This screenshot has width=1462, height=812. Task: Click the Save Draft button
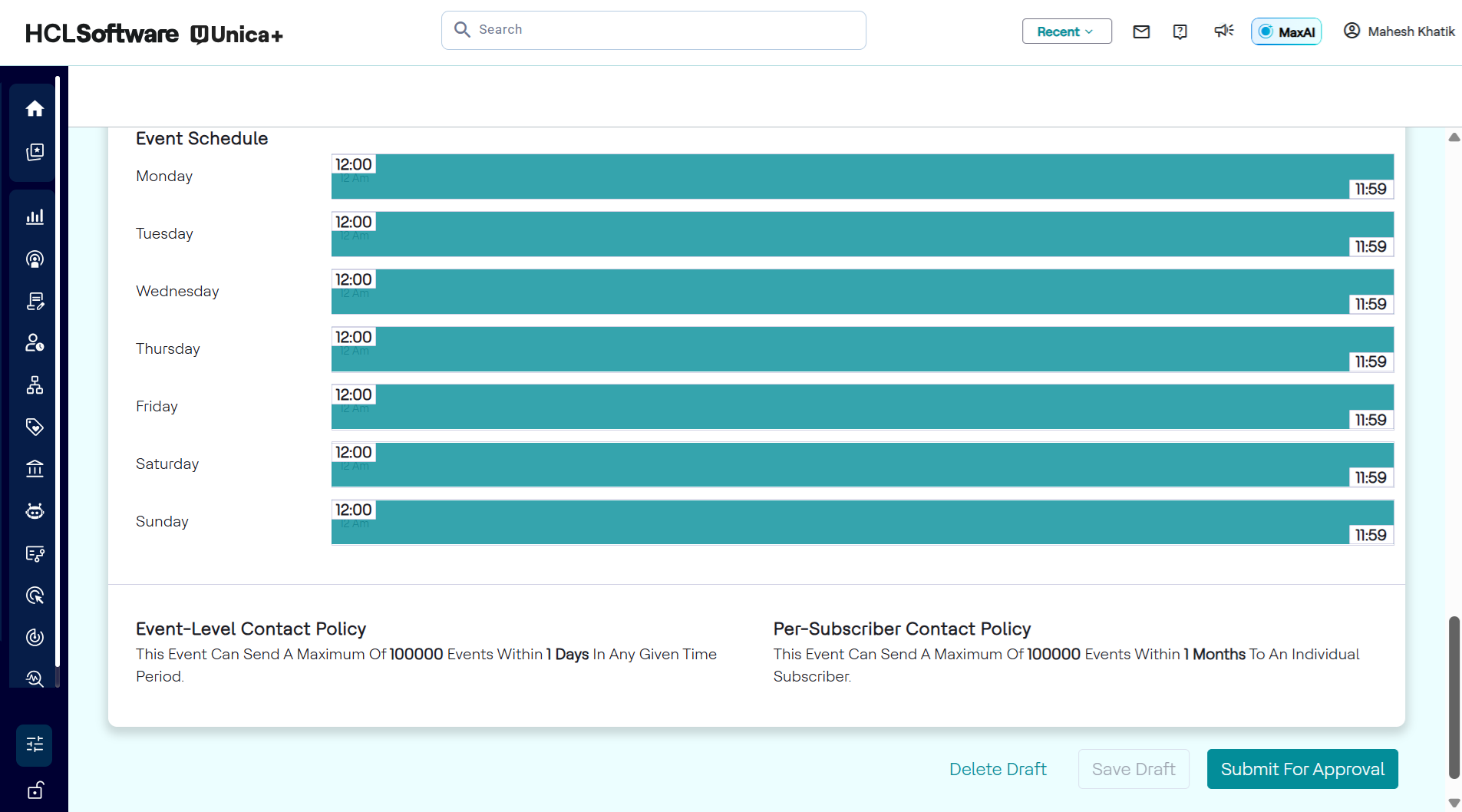coord(1134,769)
